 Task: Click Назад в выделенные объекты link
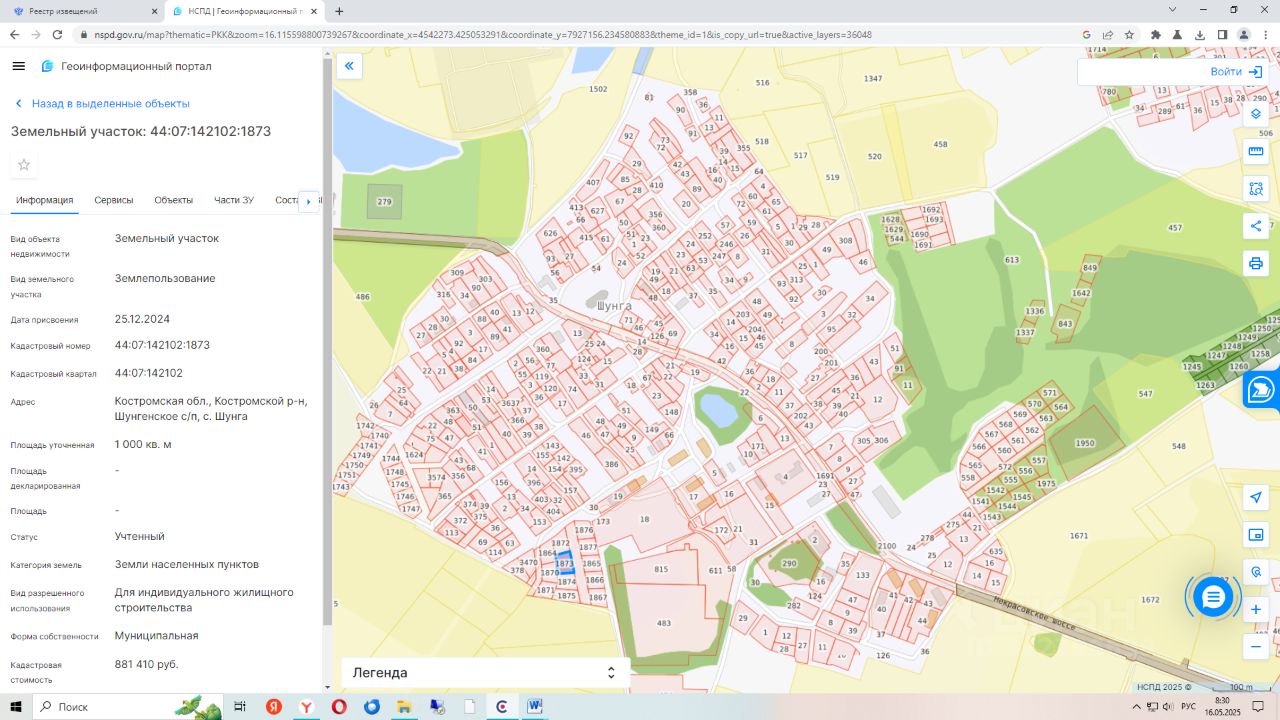pos(110,103)
